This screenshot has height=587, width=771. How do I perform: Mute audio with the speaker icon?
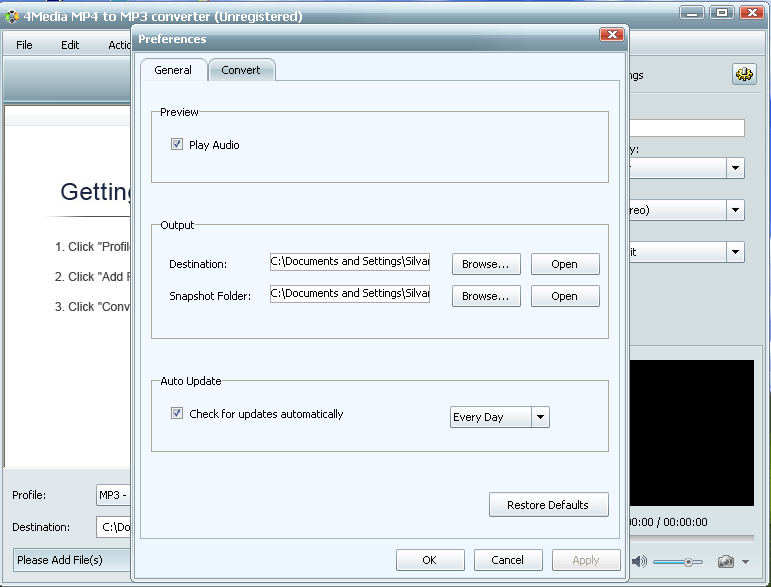[639, 561]
